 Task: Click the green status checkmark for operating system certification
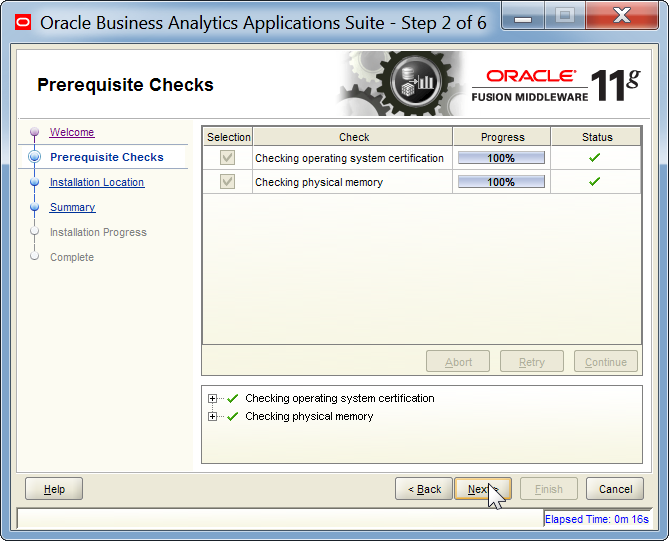(594, 157)
